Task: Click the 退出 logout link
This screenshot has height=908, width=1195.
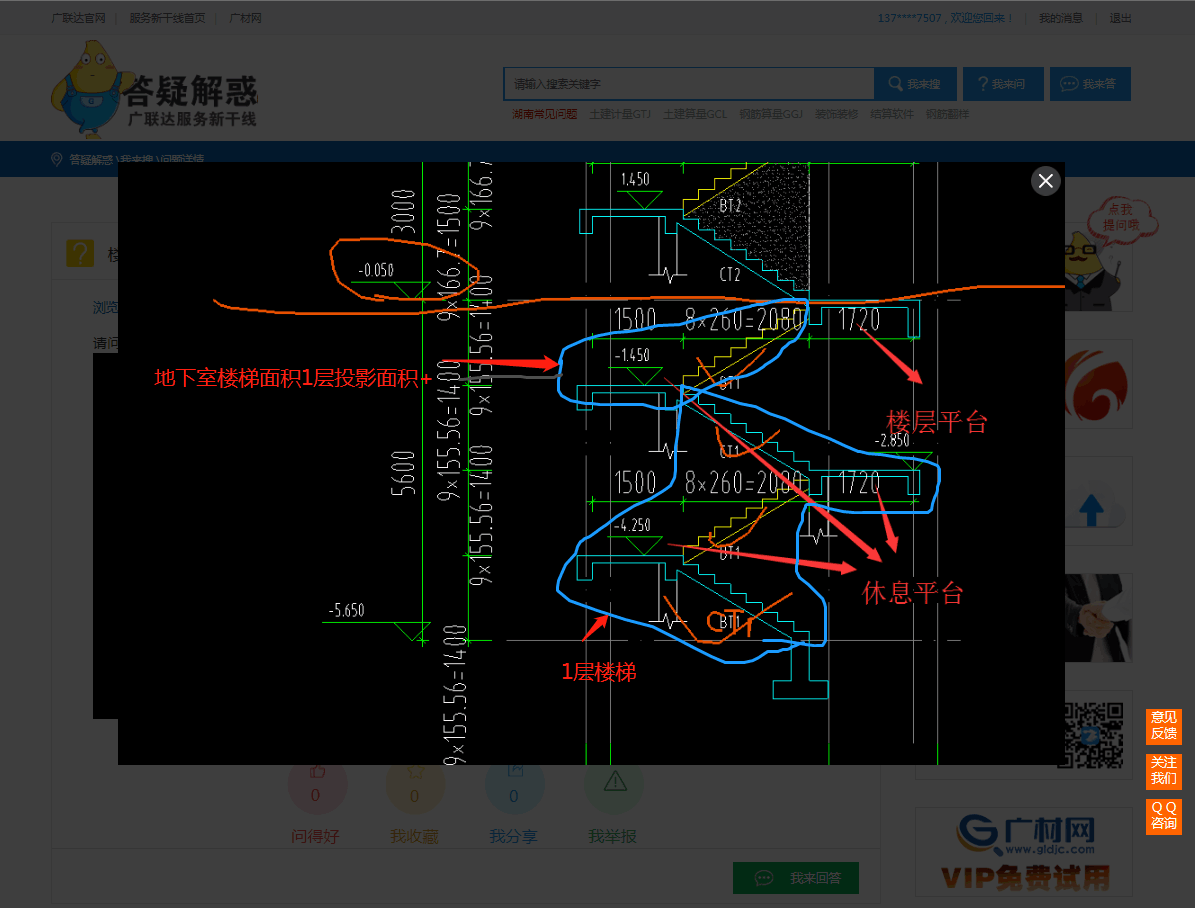Action: [1120, 18]
